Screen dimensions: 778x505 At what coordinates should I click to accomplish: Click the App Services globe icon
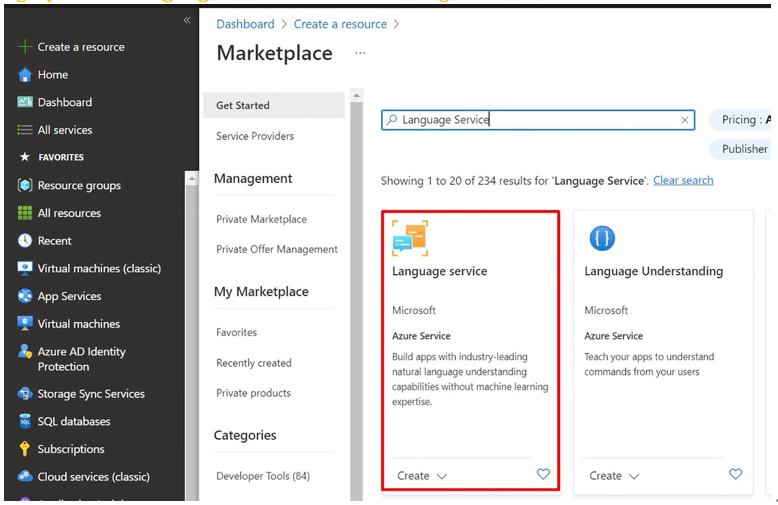pyautogui.click(x=24, y=296)
